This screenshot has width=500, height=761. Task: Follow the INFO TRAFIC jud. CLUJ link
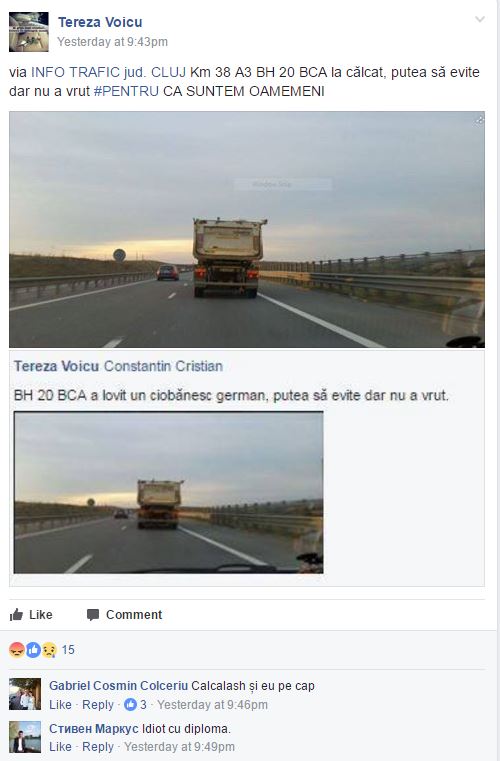(x=108, y=72)
